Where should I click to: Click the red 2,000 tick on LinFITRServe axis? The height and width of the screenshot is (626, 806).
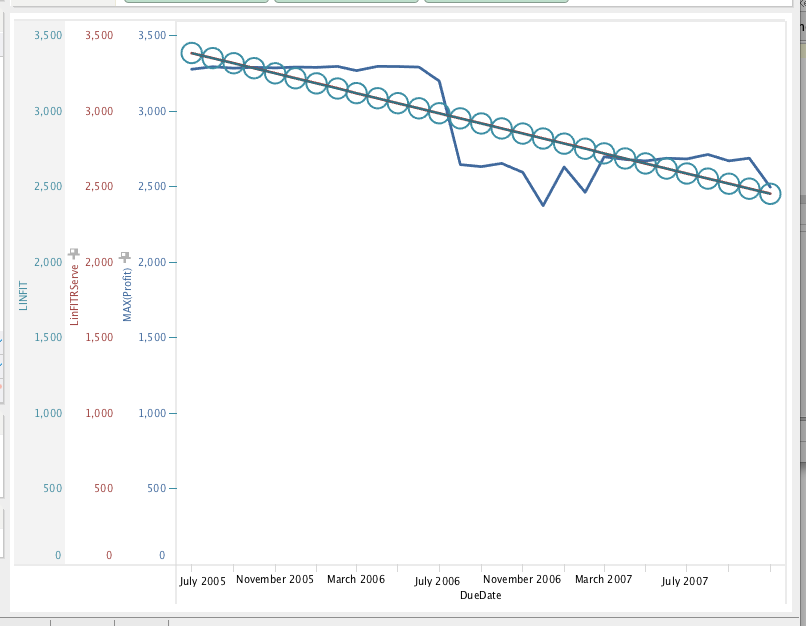tap(99, 262)
